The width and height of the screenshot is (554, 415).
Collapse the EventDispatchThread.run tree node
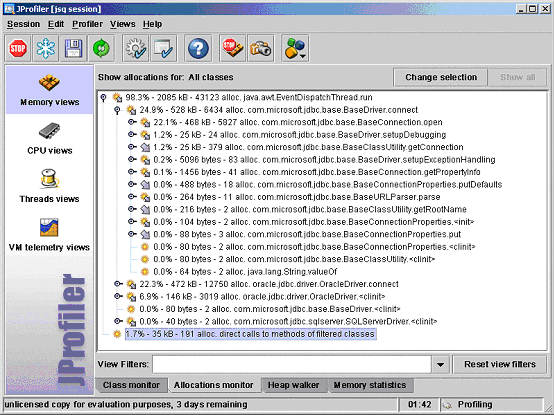(x=104, y=98)
